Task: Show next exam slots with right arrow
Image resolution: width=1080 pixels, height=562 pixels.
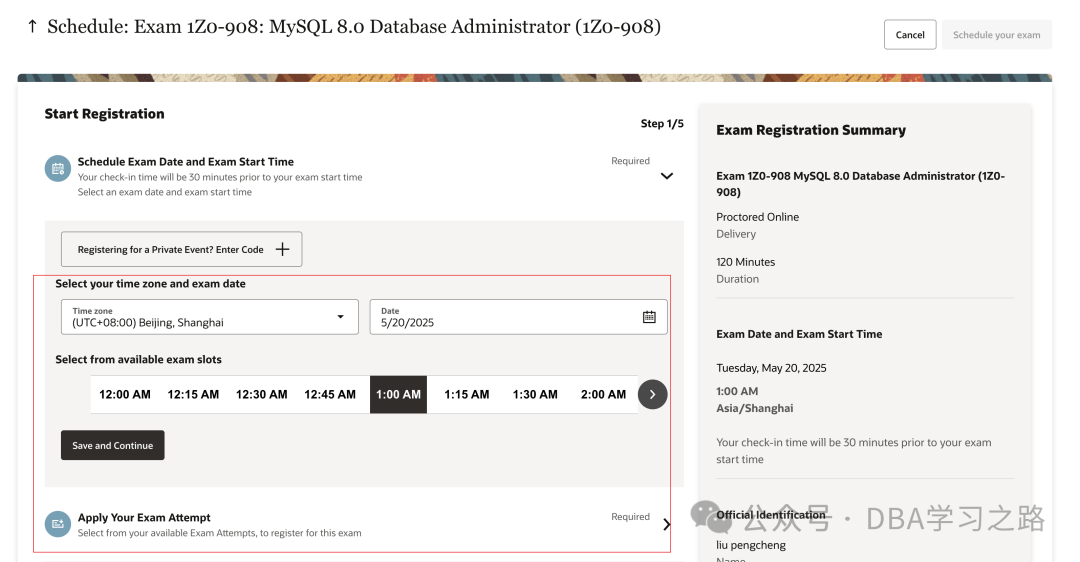Action: coord(652,395)
